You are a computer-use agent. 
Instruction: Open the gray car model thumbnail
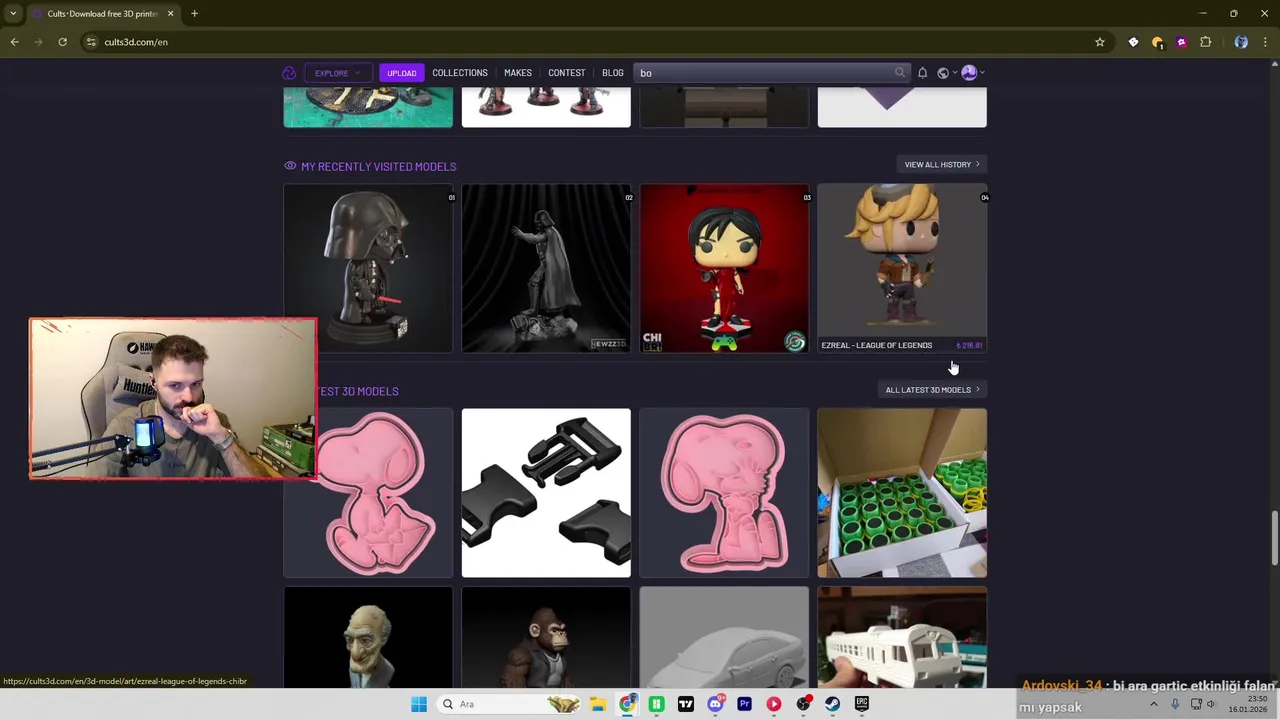tap(724, 638)
